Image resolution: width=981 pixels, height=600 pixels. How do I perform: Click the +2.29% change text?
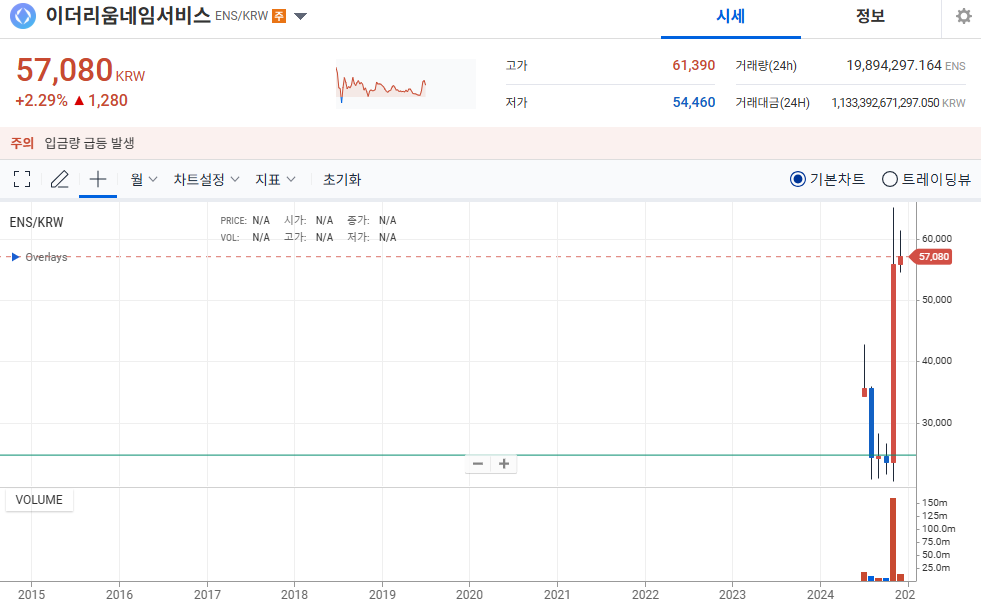(41, 100)
